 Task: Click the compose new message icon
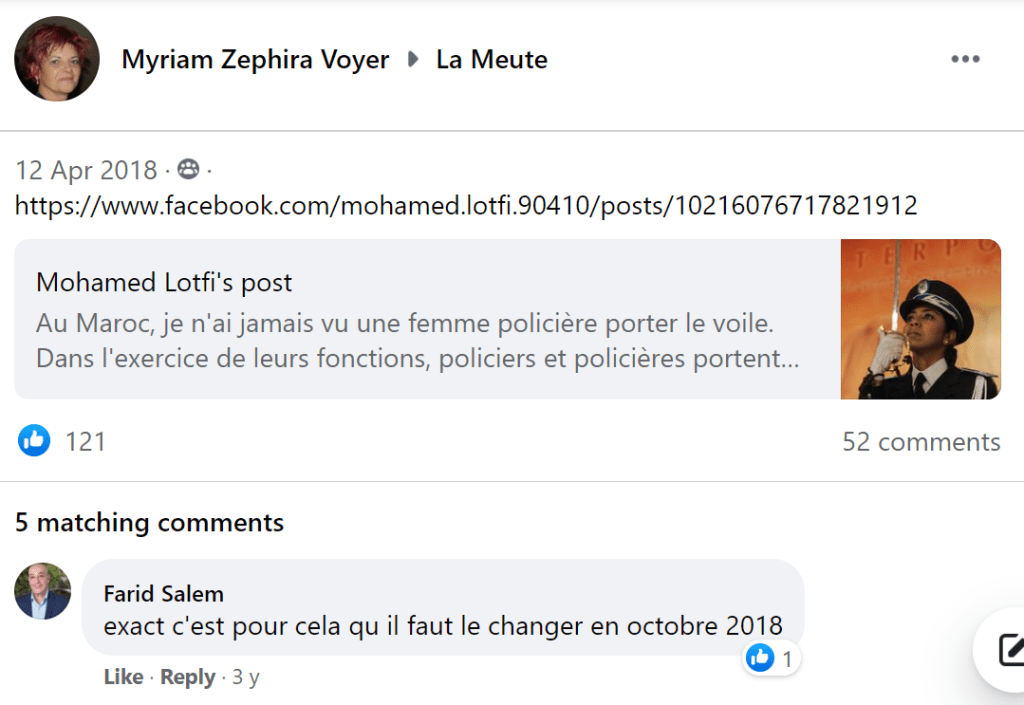coord(1010,650)
